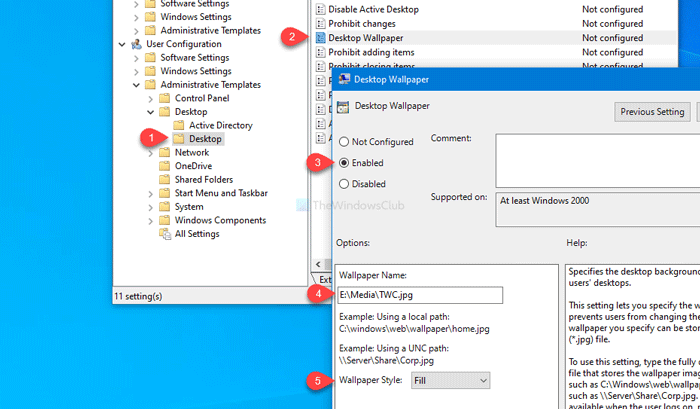Expand the Control Panel tree node
Viewport: 700px width, 409px height.
150,98
